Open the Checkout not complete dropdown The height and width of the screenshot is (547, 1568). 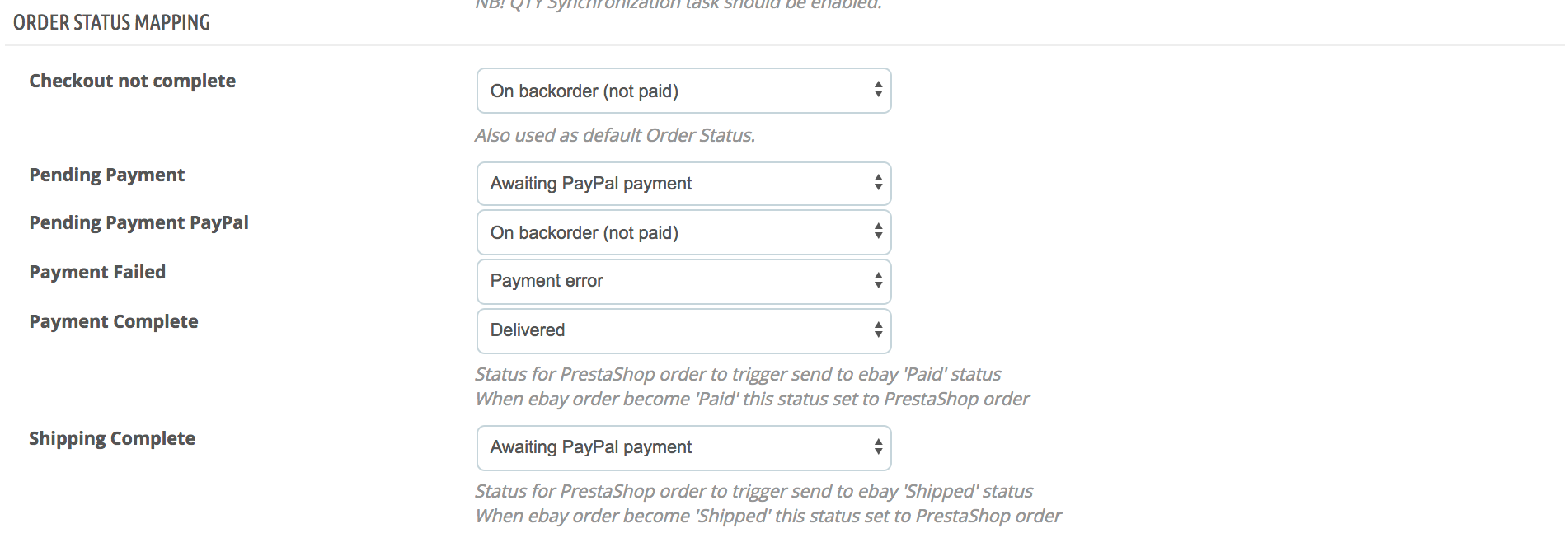click(x=683, y=91)
